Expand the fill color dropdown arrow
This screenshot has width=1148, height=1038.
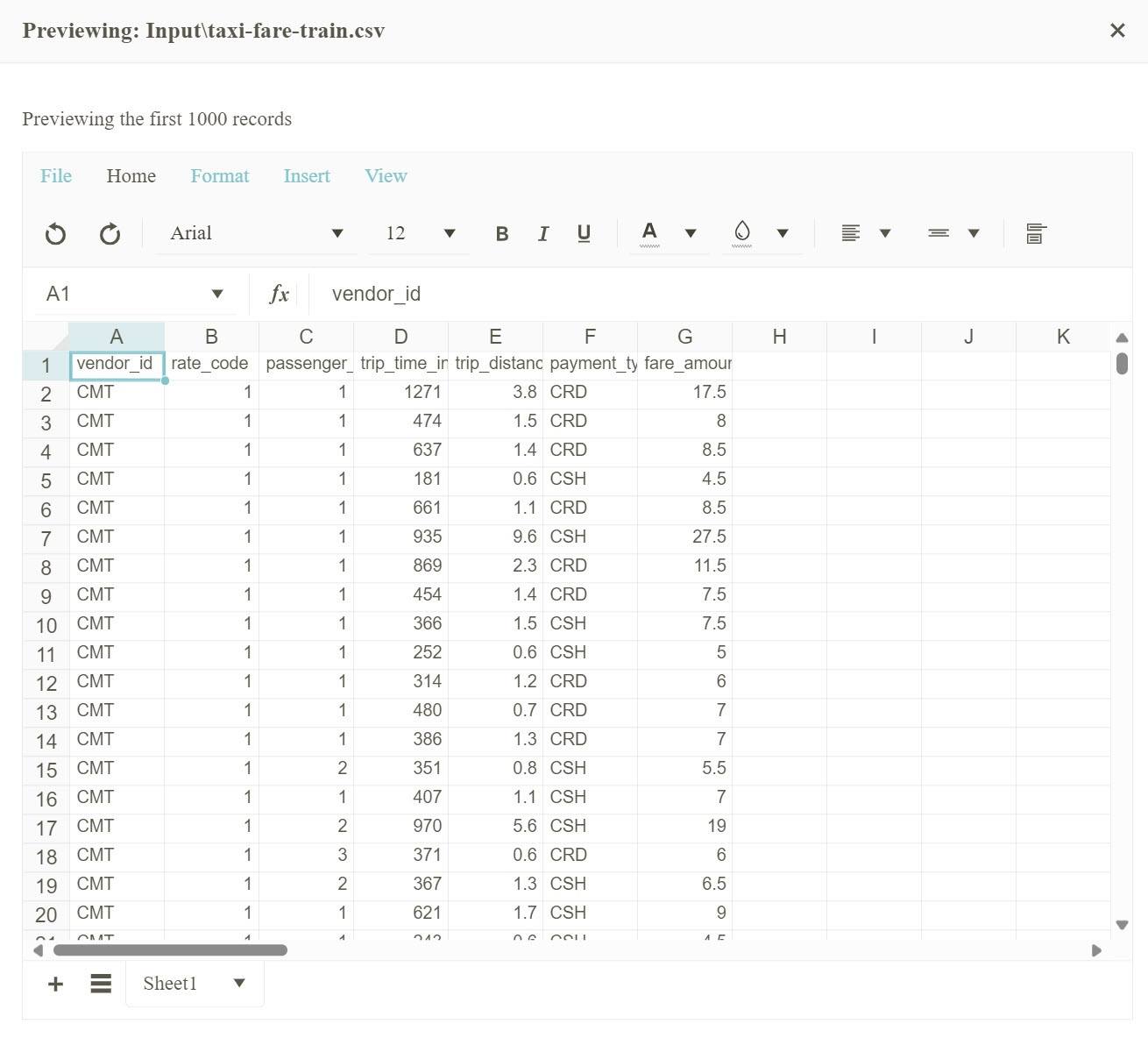(x=783, y=233)
